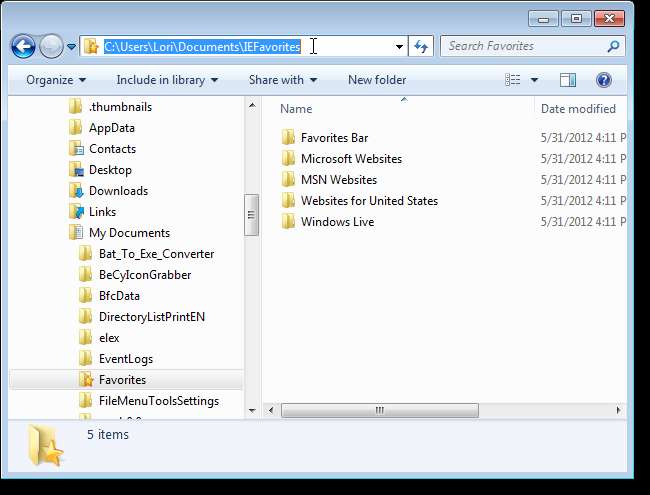Click the Refresh button beside address bar
650x495 pixels.
(421, 46)
